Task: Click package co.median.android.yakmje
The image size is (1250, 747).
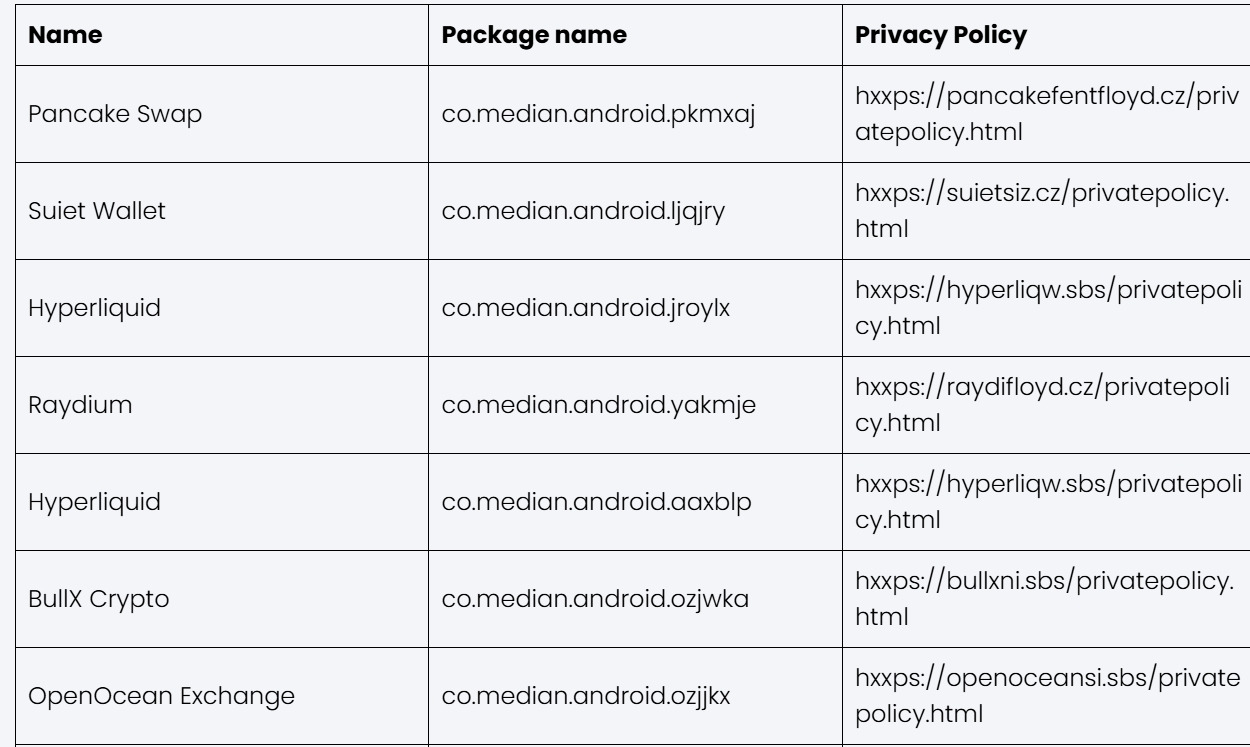Action: click(x=600, y=404)
